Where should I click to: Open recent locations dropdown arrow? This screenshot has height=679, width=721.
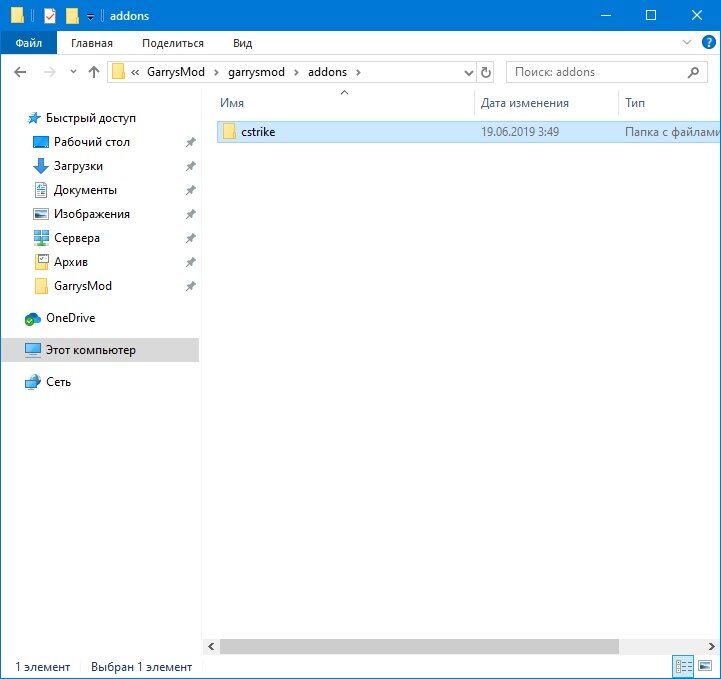[x=73, y=72]
